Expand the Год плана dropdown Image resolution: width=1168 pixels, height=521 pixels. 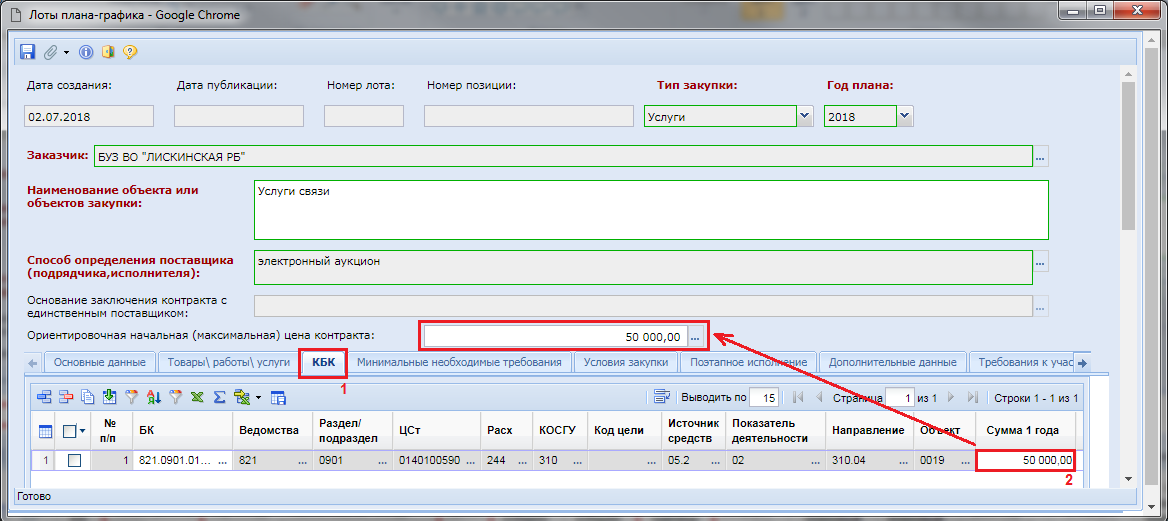coord(904,116)
